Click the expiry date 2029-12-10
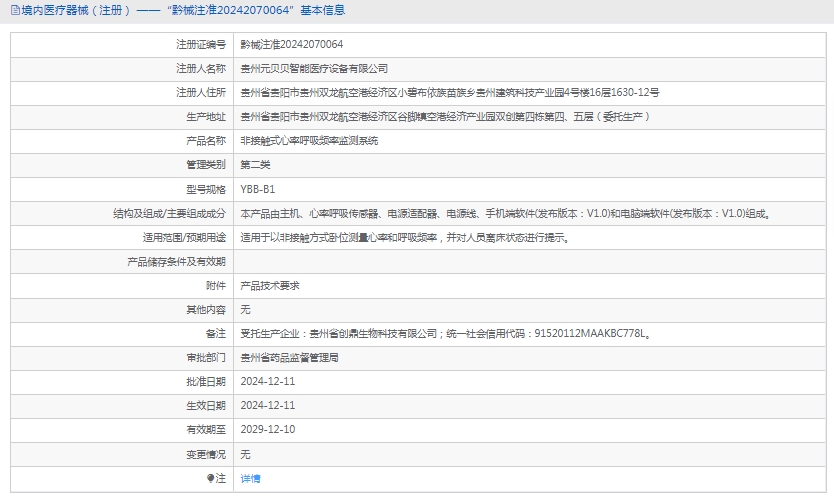Viewport: 834px width, 498px height. [268, 429]
